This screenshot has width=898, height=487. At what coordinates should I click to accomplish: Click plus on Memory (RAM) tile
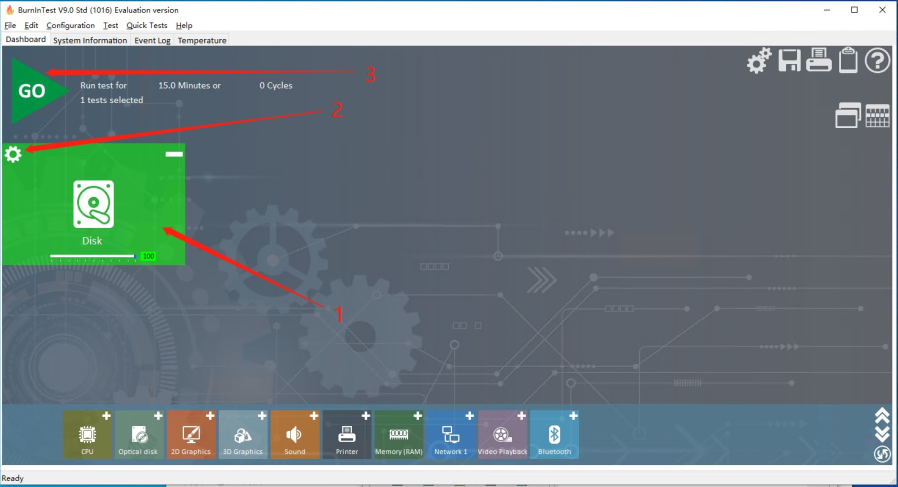click(418, 416)
